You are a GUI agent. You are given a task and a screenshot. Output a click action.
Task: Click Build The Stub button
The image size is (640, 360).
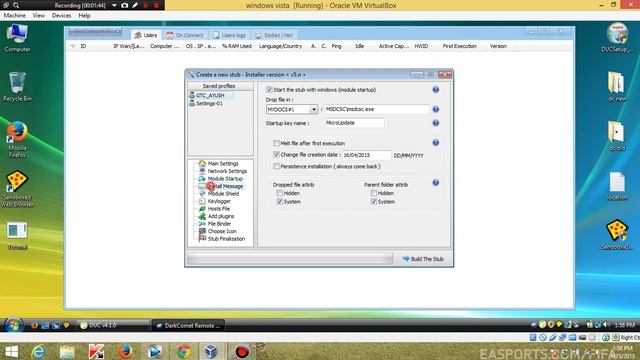pyautogui.click(x=423, y=259)
